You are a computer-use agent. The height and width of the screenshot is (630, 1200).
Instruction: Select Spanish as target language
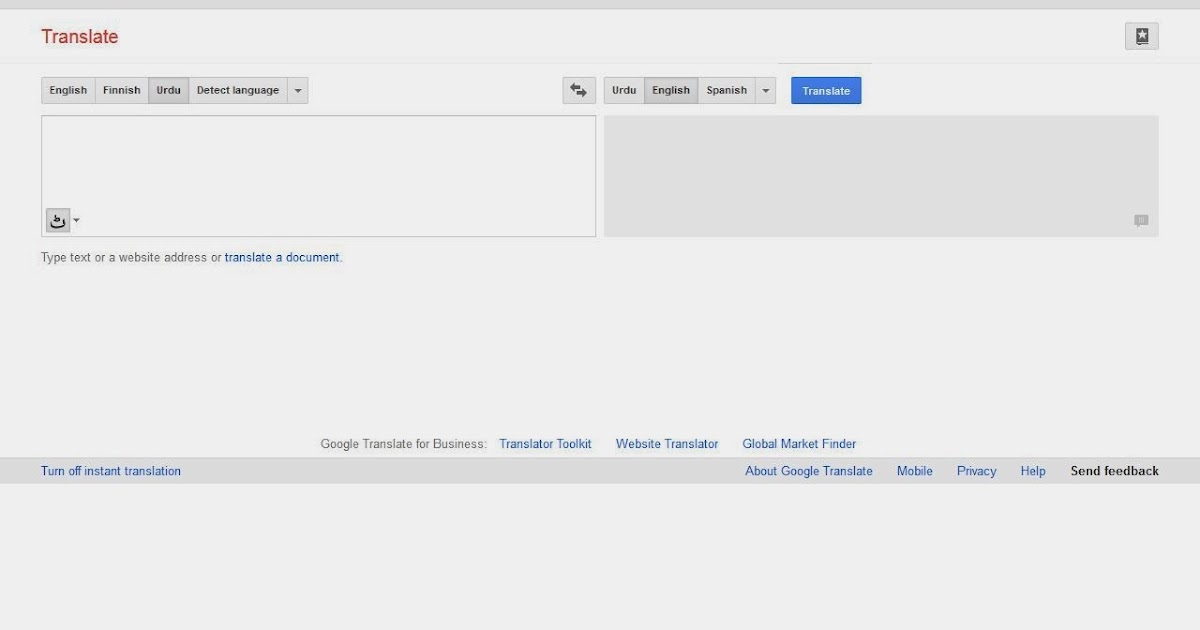tap(727, 90)
